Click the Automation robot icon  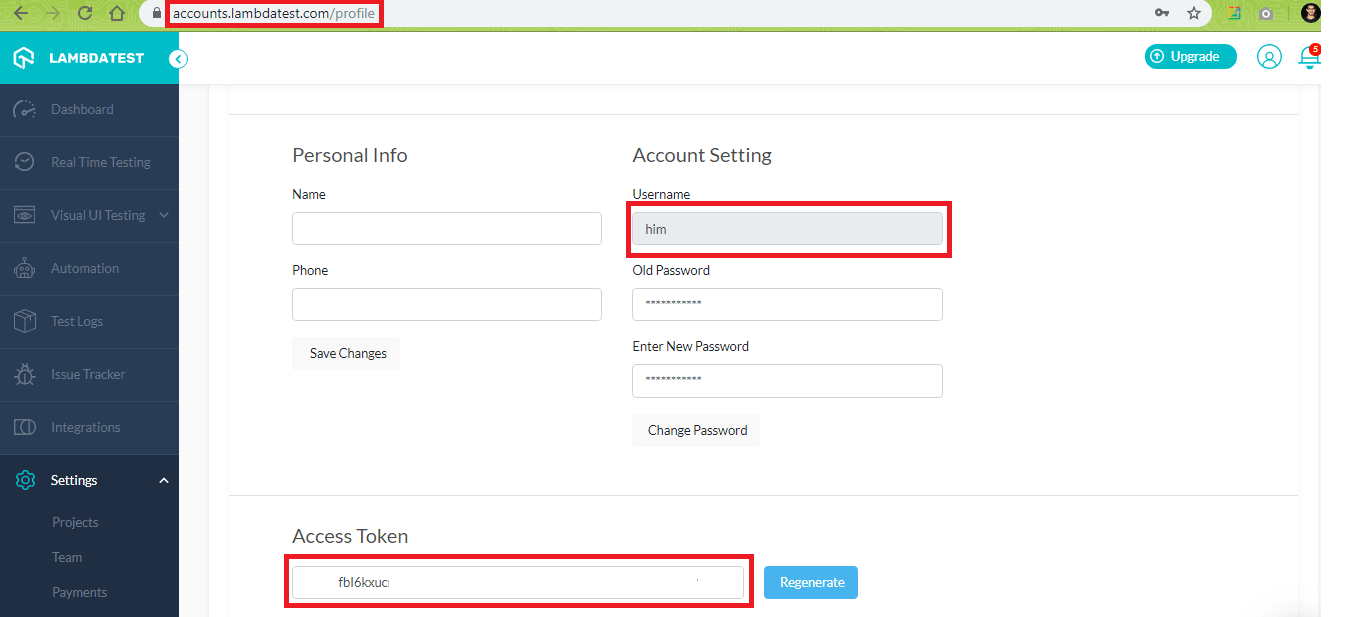(25, 269)
